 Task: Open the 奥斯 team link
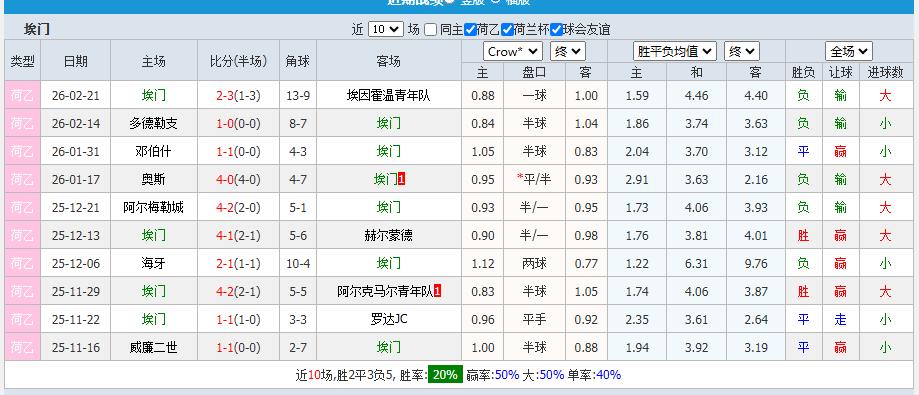[154, 179]
